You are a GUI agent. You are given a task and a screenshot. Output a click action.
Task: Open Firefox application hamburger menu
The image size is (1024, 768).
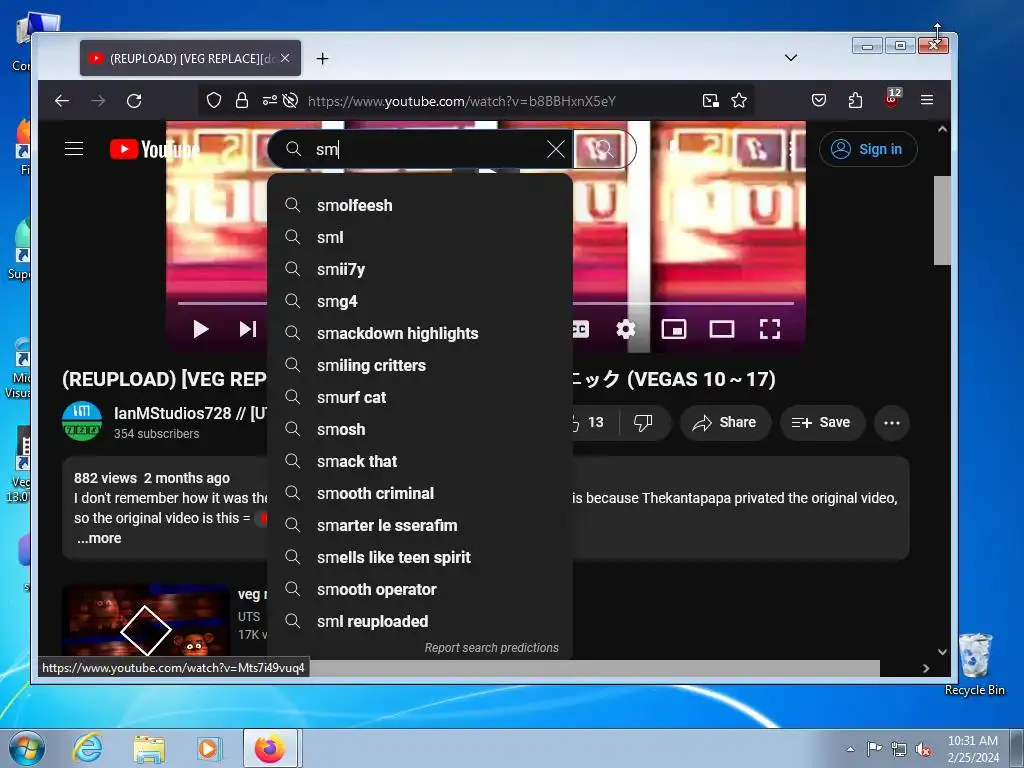coord(927,100)
